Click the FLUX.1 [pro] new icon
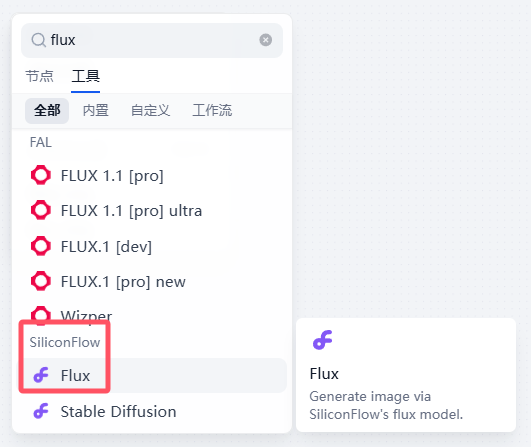This screenshot has height=447, width=531. pyautogui.click(x=41, y=281)
